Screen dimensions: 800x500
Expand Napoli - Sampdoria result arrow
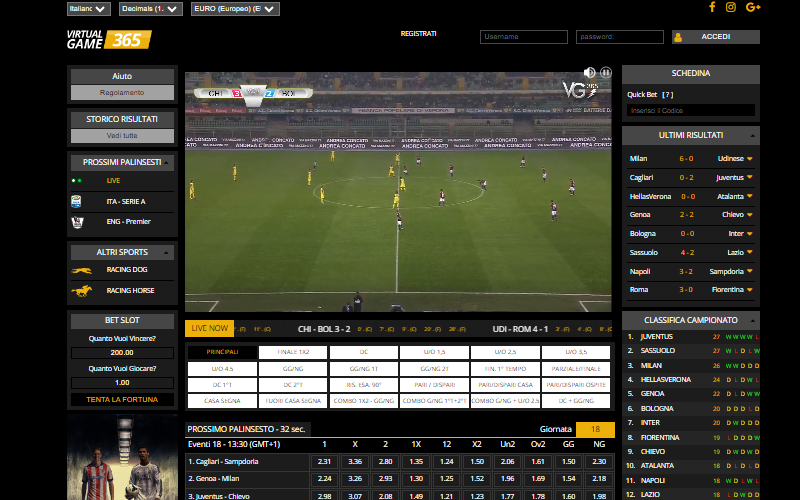pyautogui.click(x=749, y=271)
